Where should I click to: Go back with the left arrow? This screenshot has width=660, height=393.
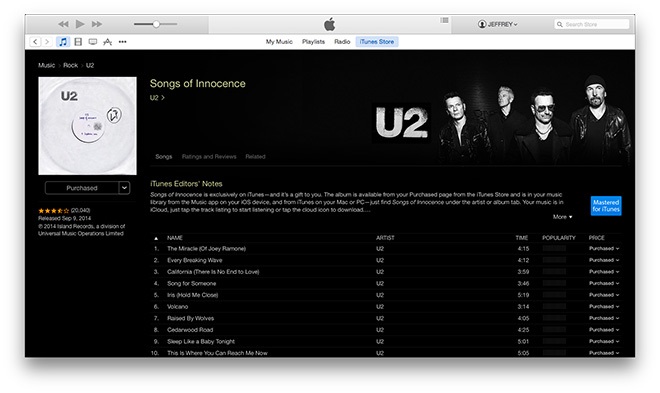coord(35,42)
